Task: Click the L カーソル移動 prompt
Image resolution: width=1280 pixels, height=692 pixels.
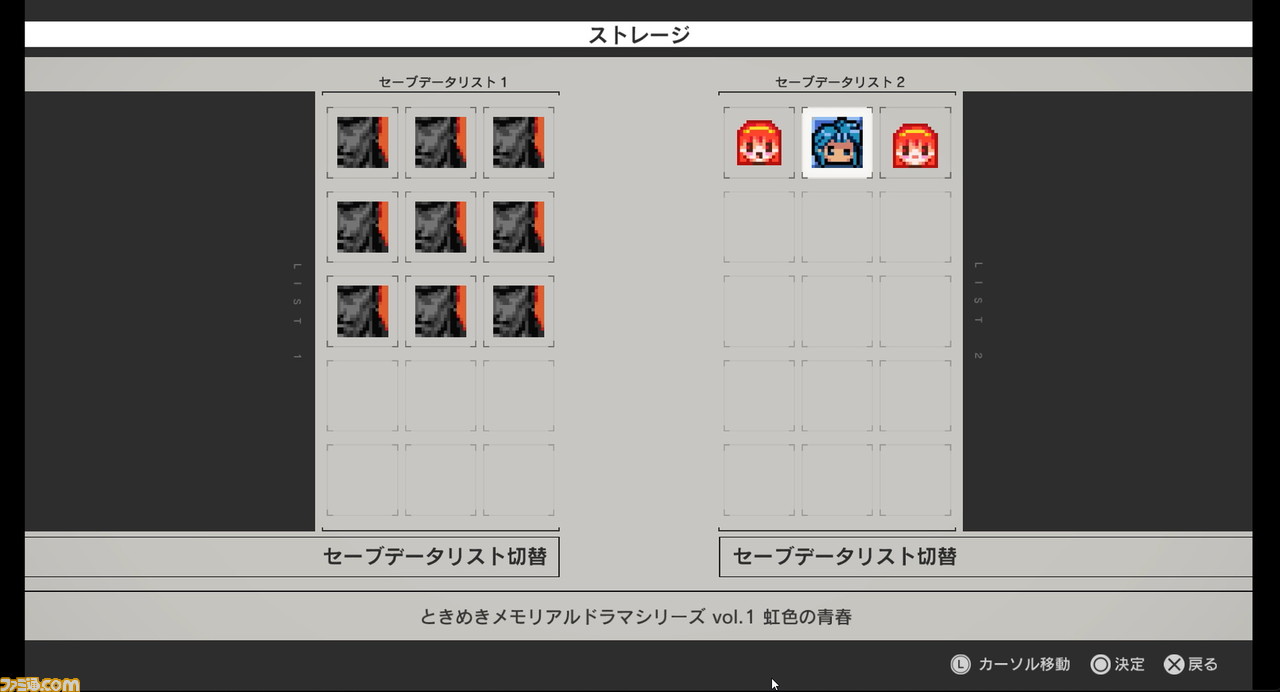Action: pyautogui.click(x=1010, y=664)
